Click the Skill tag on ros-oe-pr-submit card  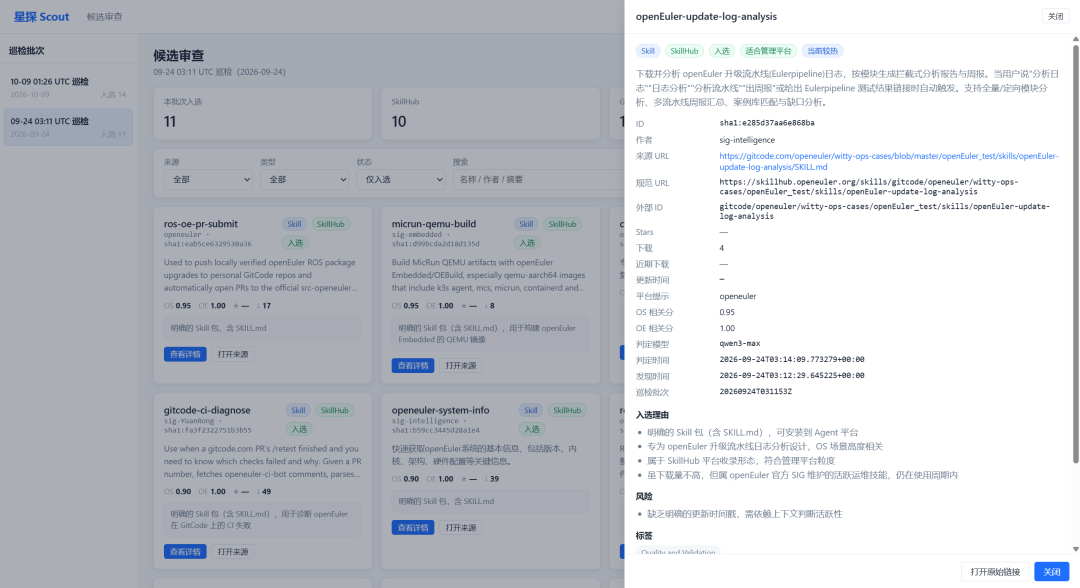(x=294, y=224)
